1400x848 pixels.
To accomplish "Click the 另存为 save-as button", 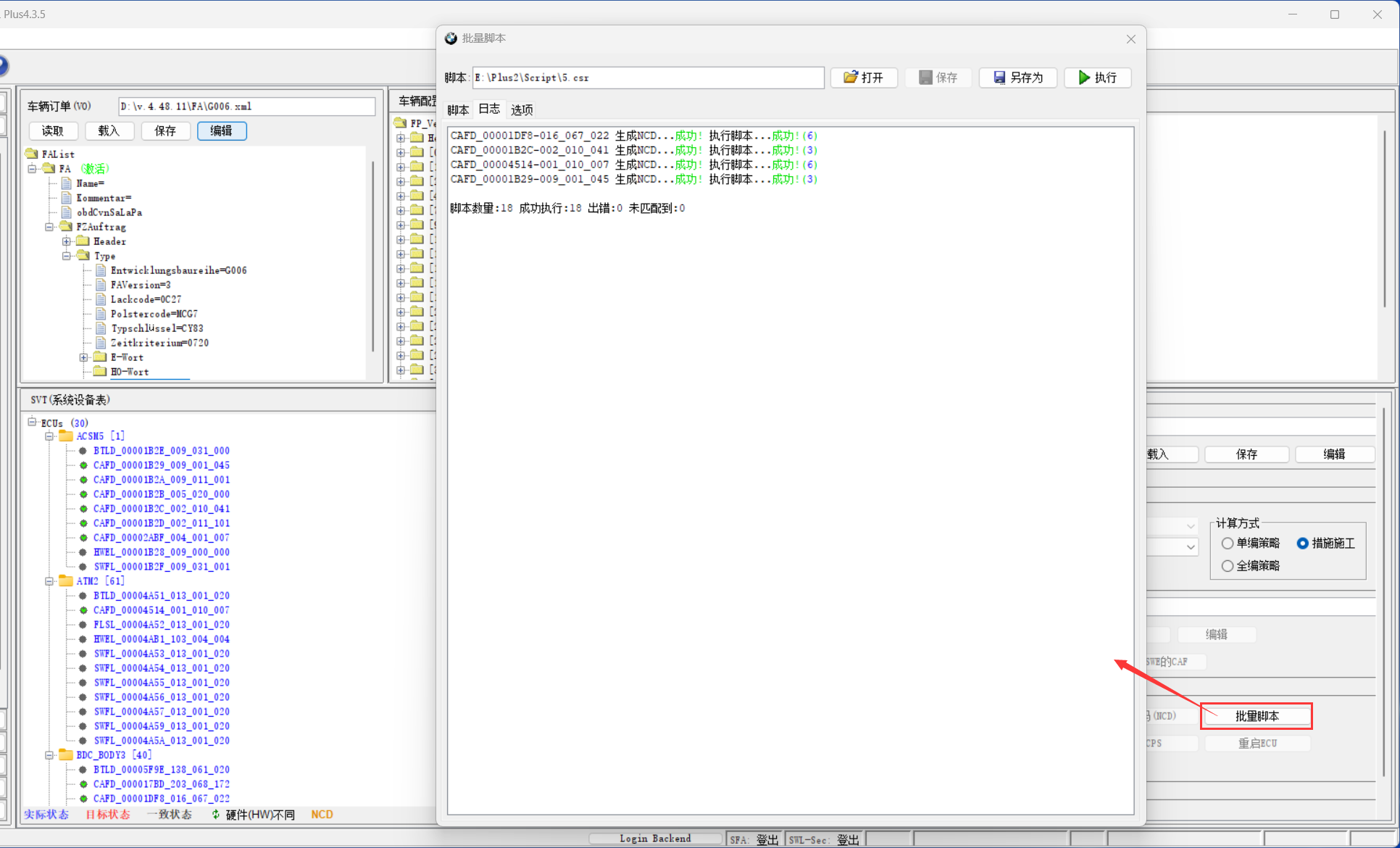I will click(1018, 78).
